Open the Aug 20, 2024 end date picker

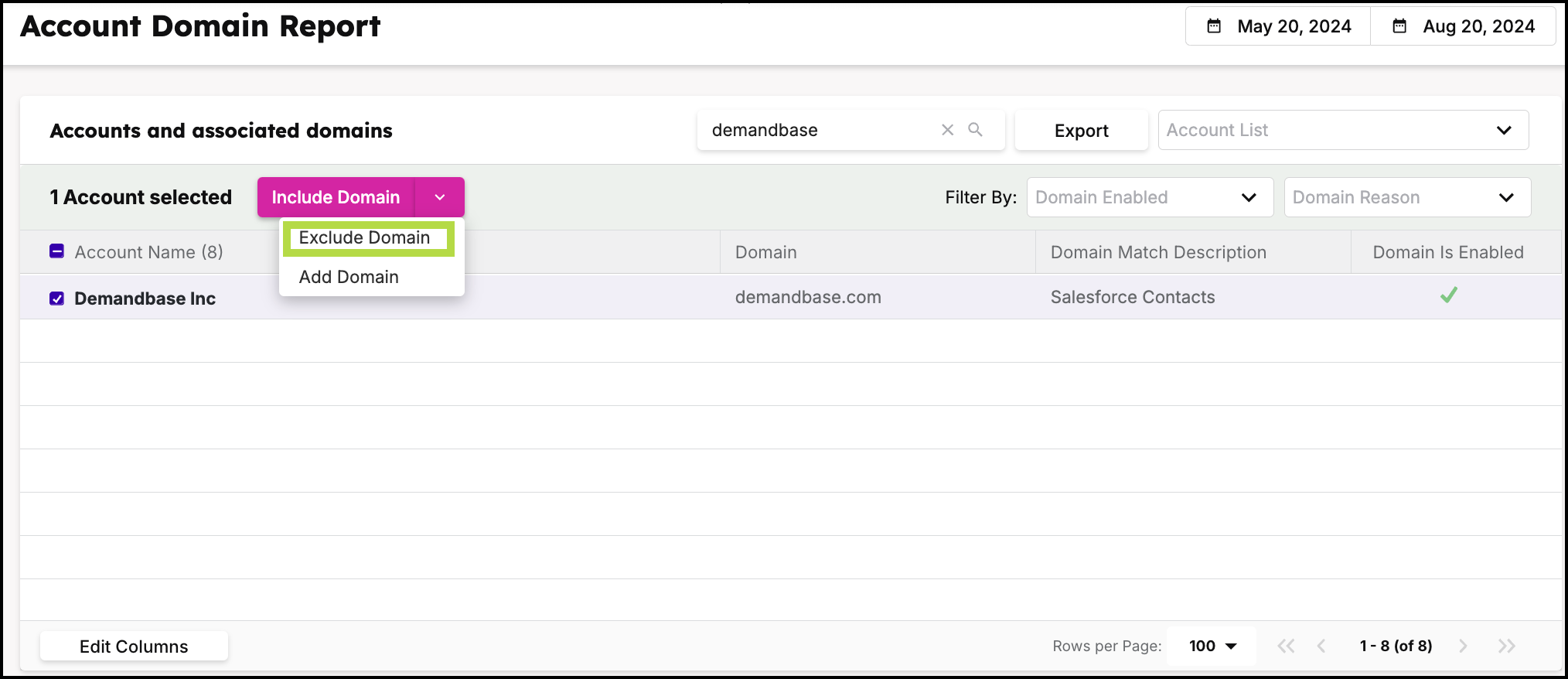click(1463, 26)
